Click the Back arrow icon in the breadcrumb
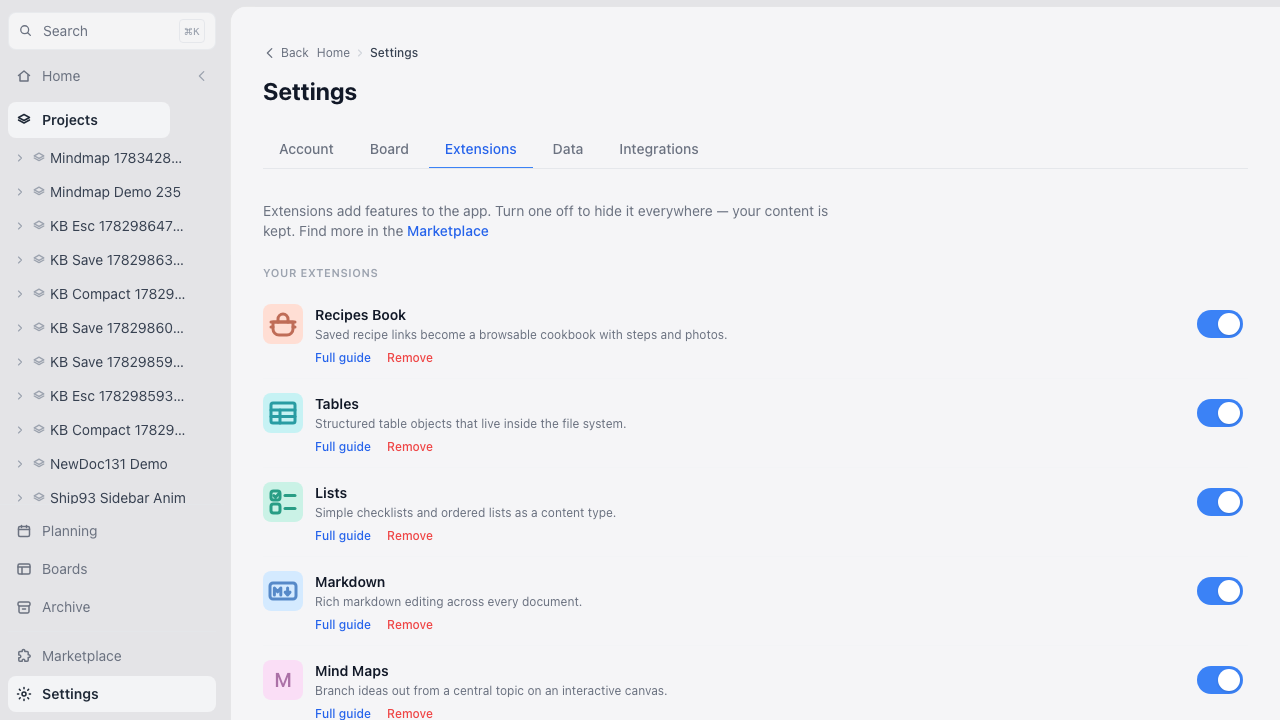The width and height of the screenshot is (1280, 720). coord(269,53)
